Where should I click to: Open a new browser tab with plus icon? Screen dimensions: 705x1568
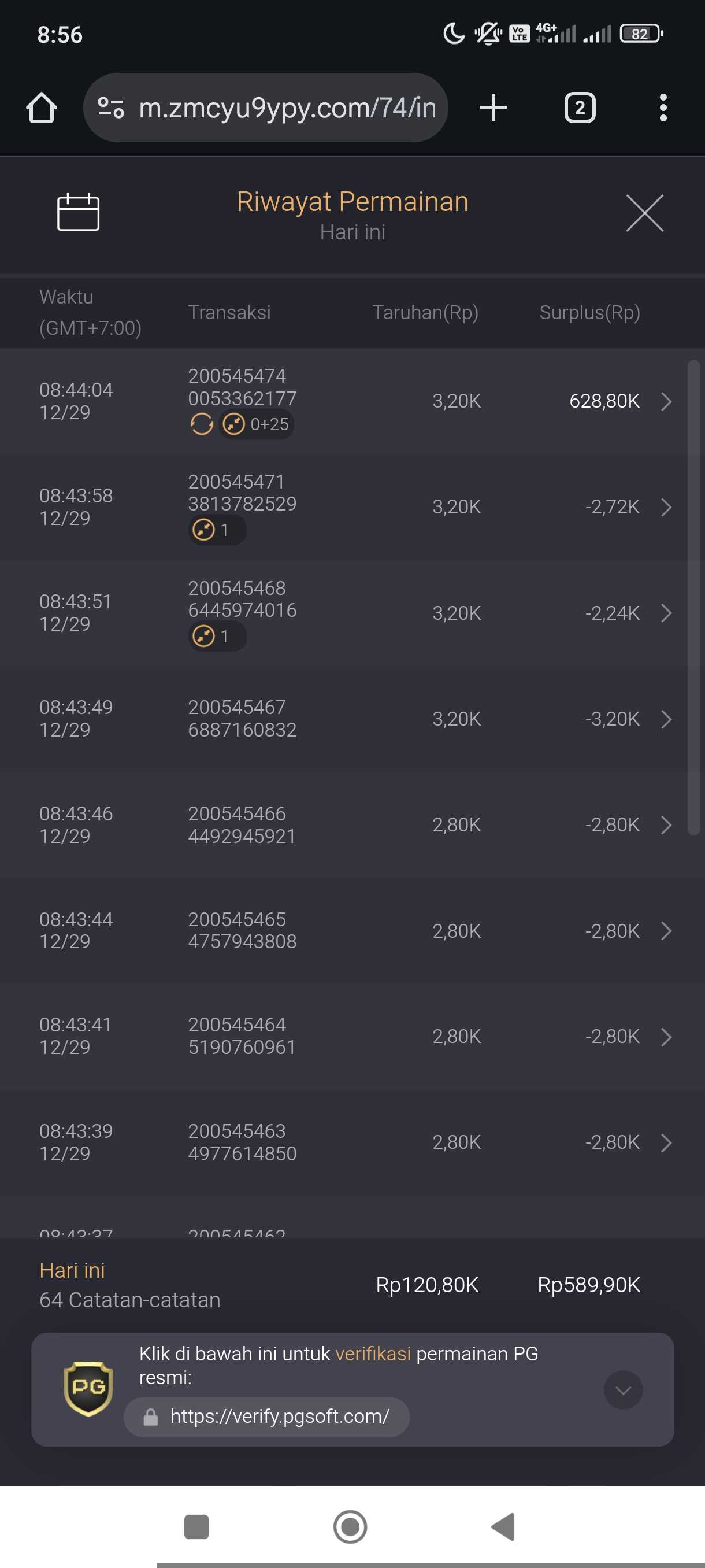click(x=493, y=108)
